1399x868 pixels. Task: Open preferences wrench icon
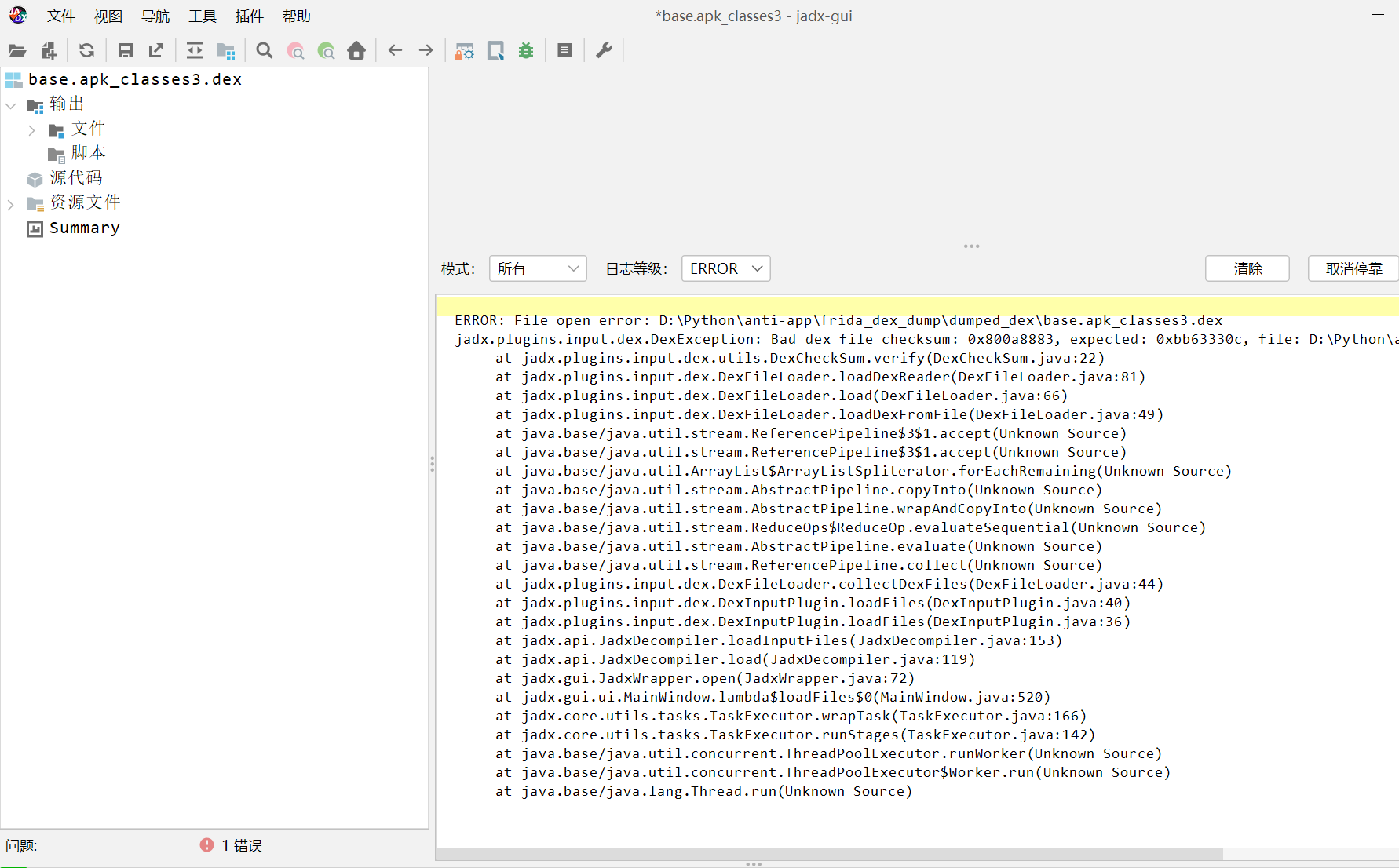tap(604, 51)
